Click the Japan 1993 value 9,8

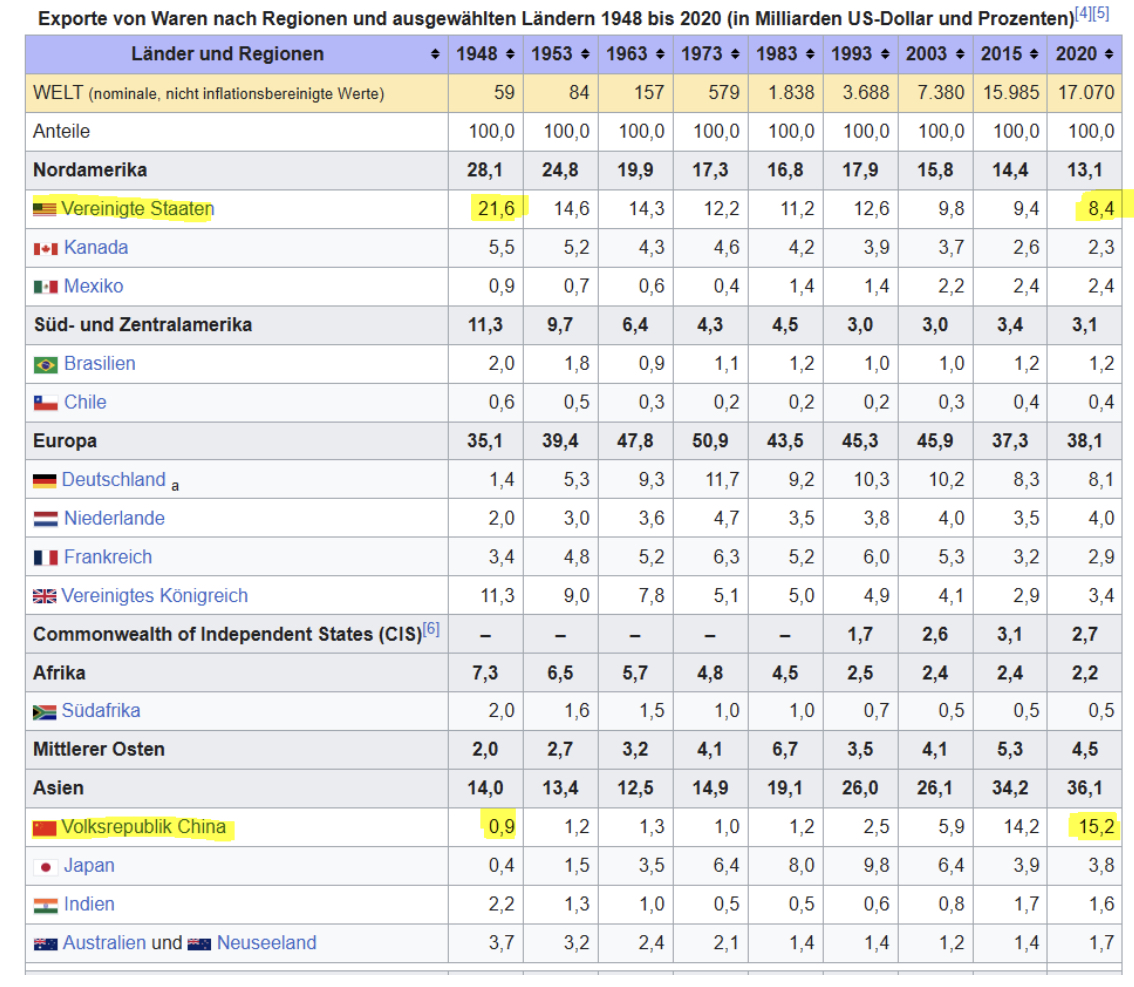pyautogui.click(x=877, y=866)
